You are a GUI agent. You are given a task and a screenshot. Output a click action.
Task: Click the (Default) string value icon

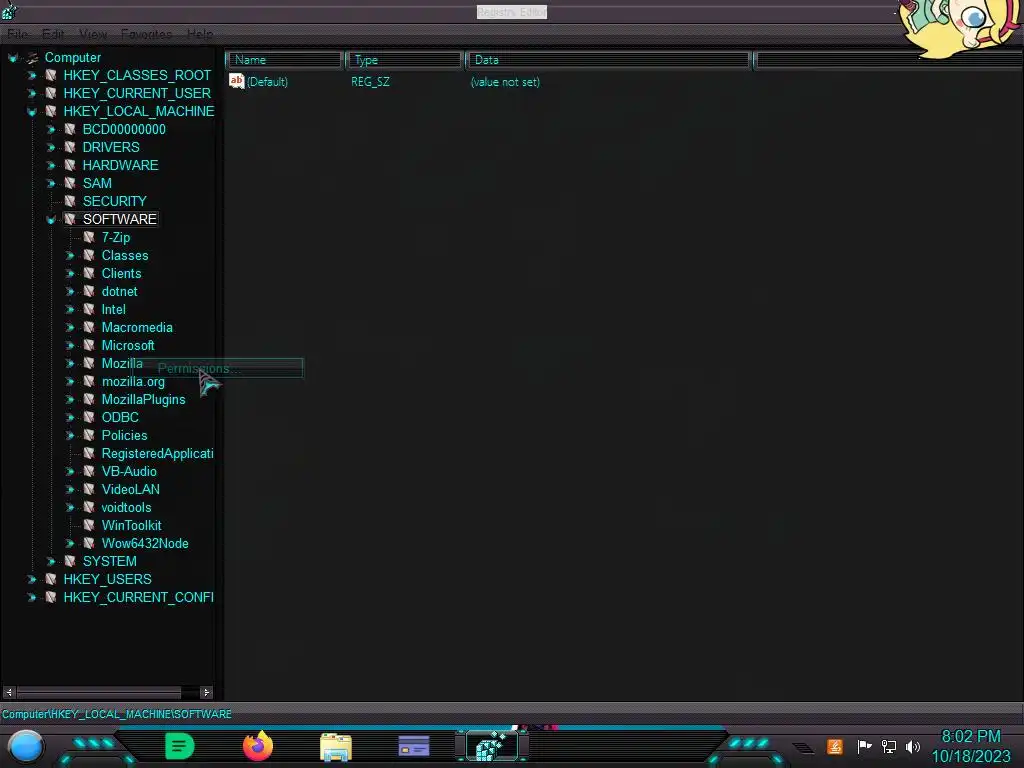(x=236, y=81)
